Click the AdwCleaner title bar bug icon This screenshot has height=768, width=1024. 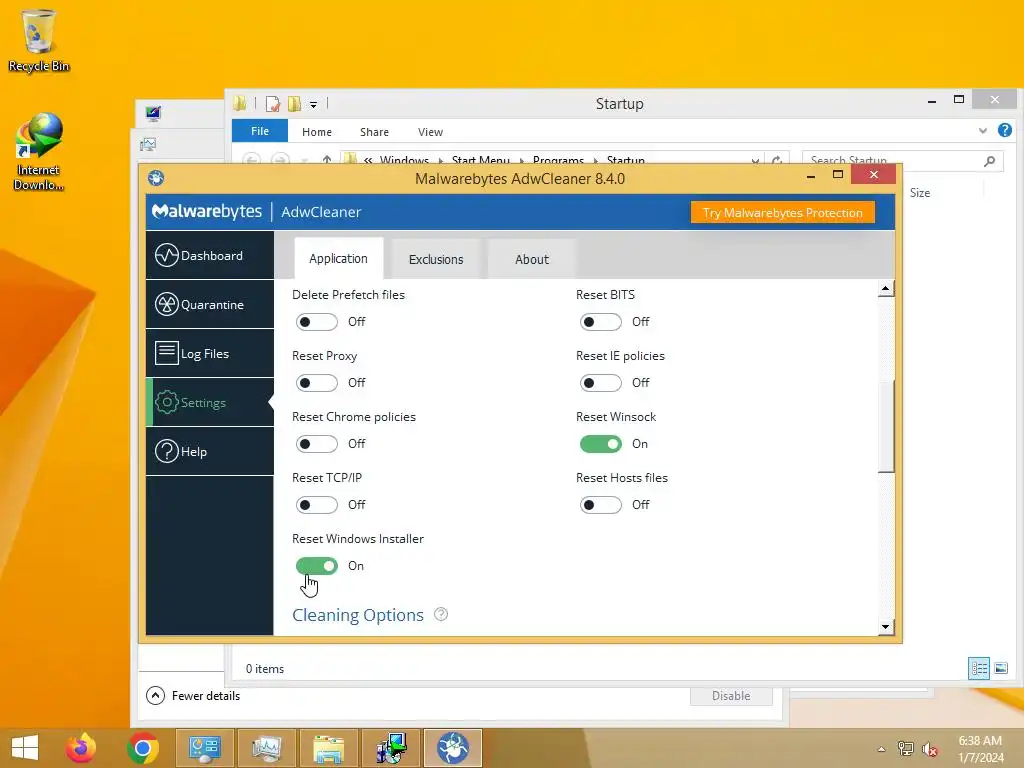pyautogui.click(x=156, y=178)
